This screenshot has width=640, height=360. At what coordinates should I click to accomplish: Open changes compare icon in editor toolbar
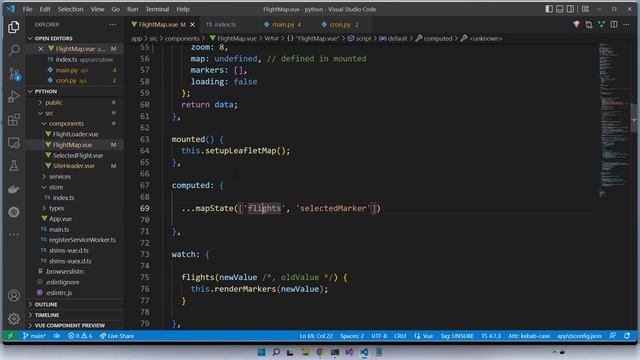click(589, 25)
